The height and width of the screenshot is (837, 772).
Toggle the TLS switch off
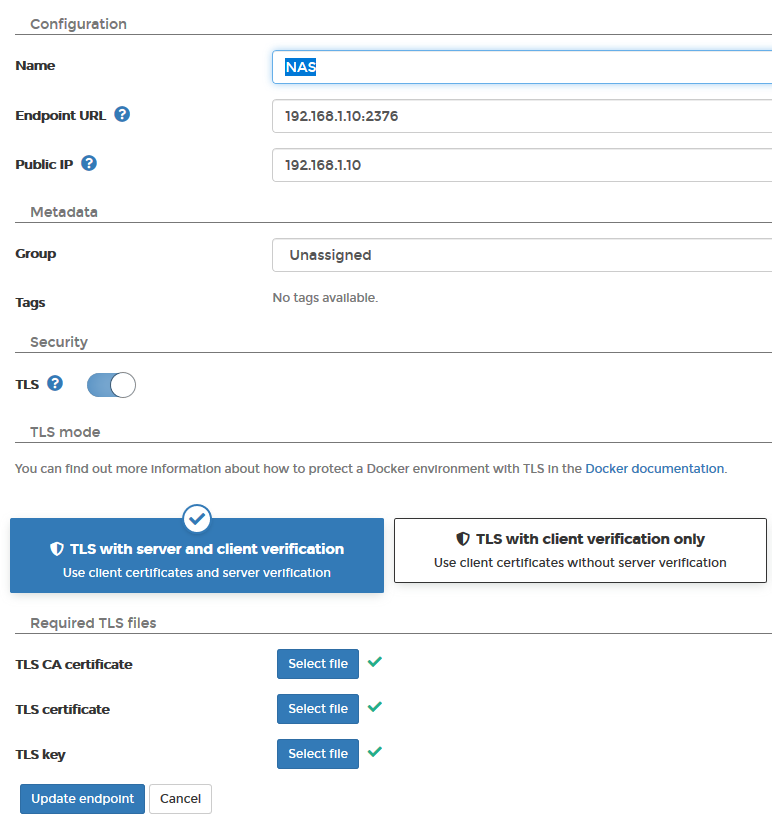point(111,385)
